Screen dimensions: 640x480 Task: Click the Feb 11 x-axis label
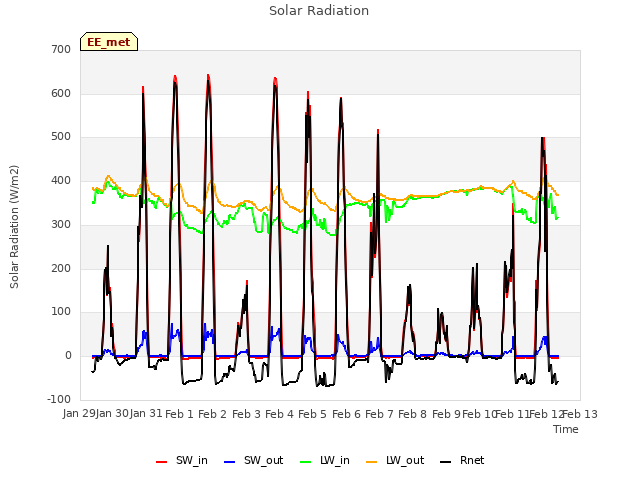coord(512,414)
